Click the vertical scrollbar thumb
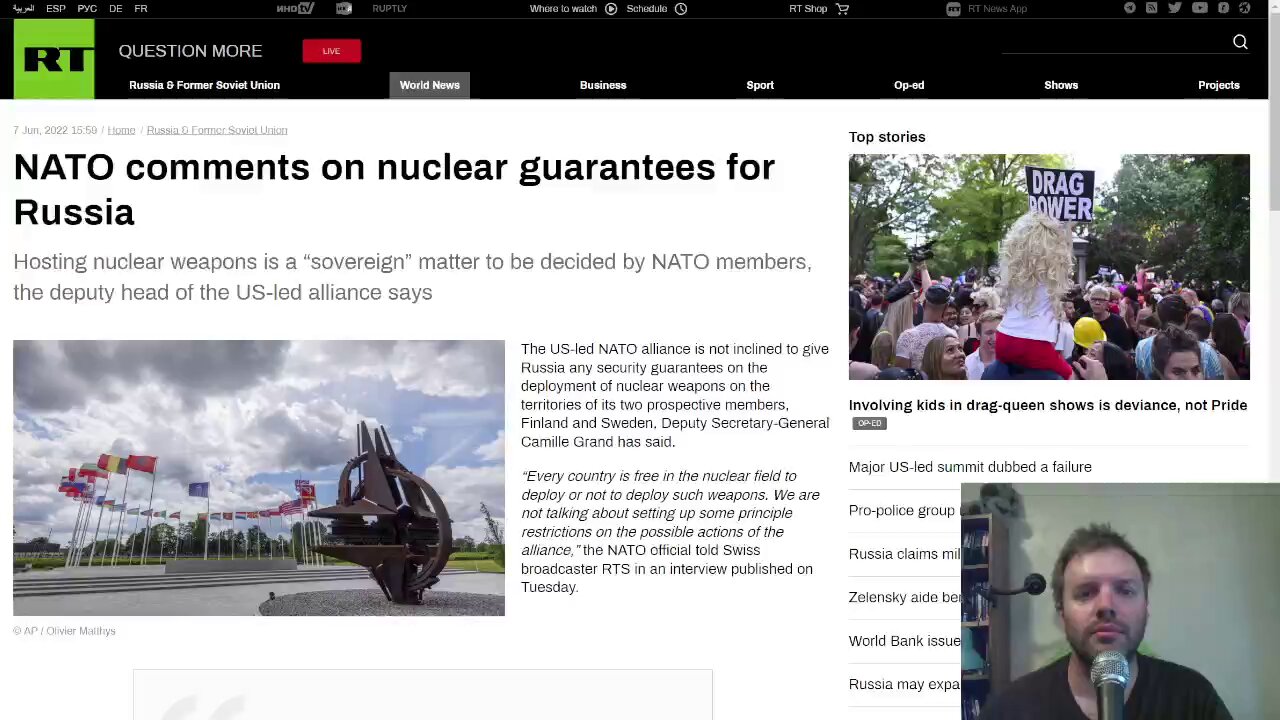This screenshot has height=720, width=1280. tap(1274, 112)
